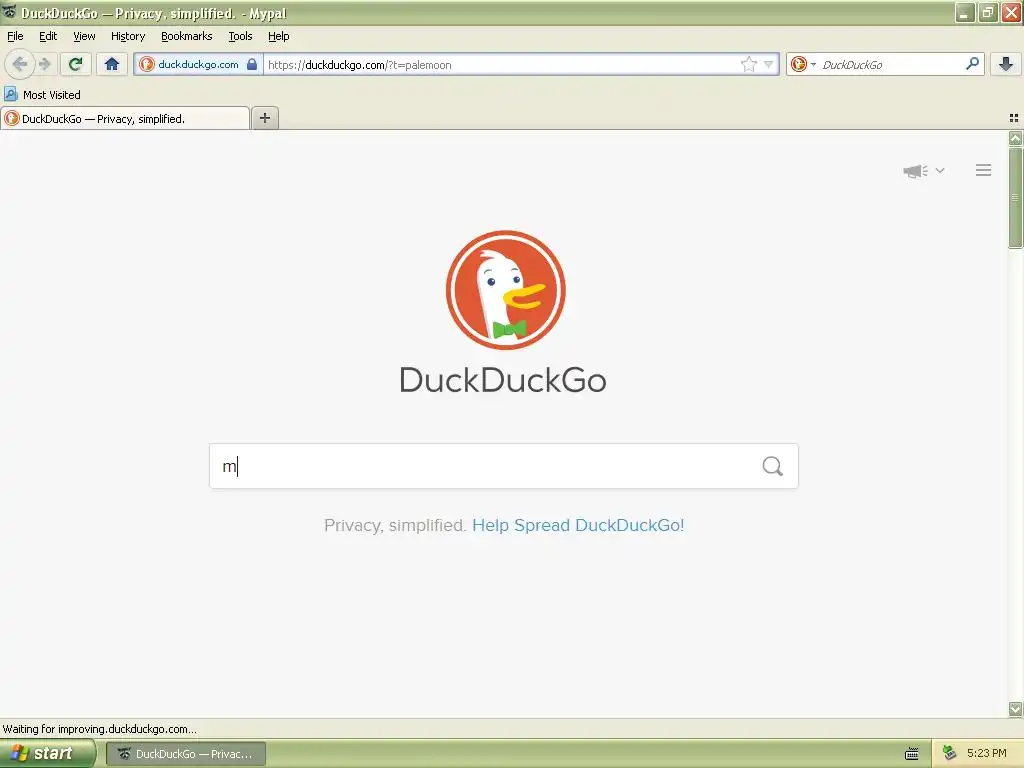1024x768 pixels.
Task: Click the status bar loading message
Action: point(99,729)
